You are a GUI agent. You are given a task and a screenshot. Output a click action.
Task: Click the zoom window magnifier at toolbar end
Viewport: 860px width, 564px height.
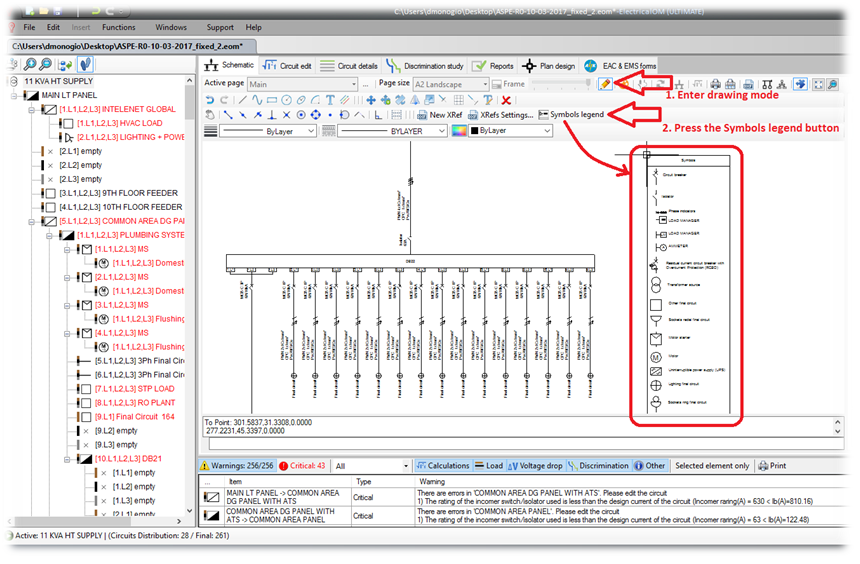point(832,84)
